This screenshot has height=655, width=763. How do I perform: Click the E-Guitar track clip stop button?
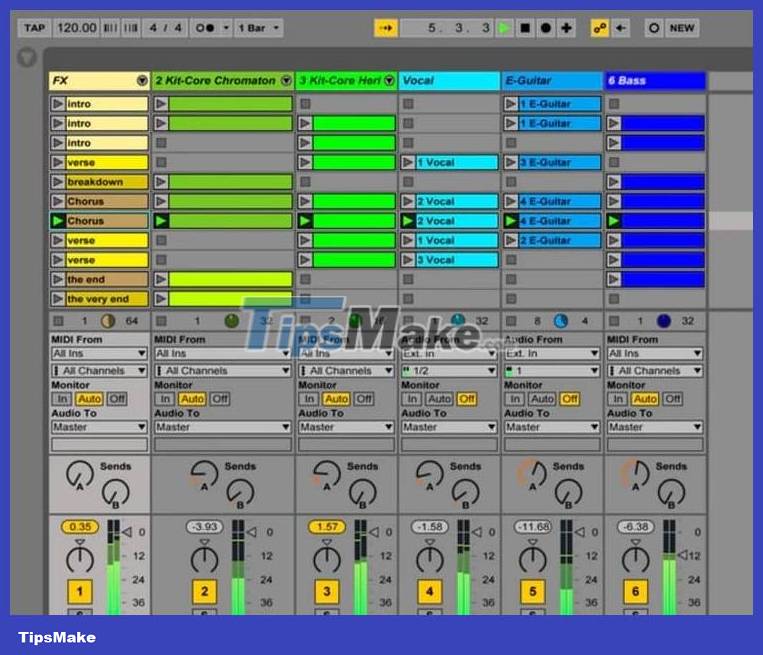click(511, 321)
